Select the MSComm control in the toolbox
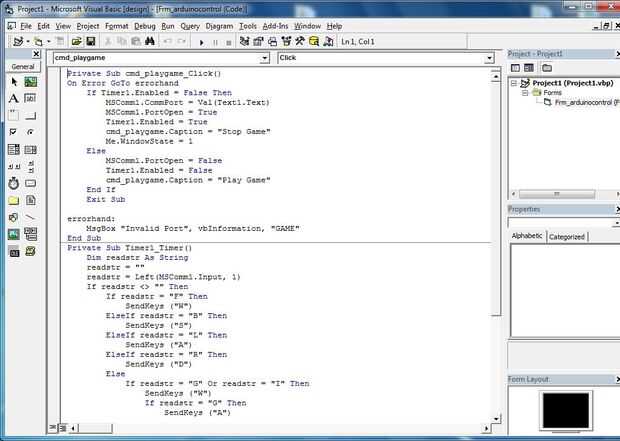Viewport: 620px width, 441px height. click(30, 251)
